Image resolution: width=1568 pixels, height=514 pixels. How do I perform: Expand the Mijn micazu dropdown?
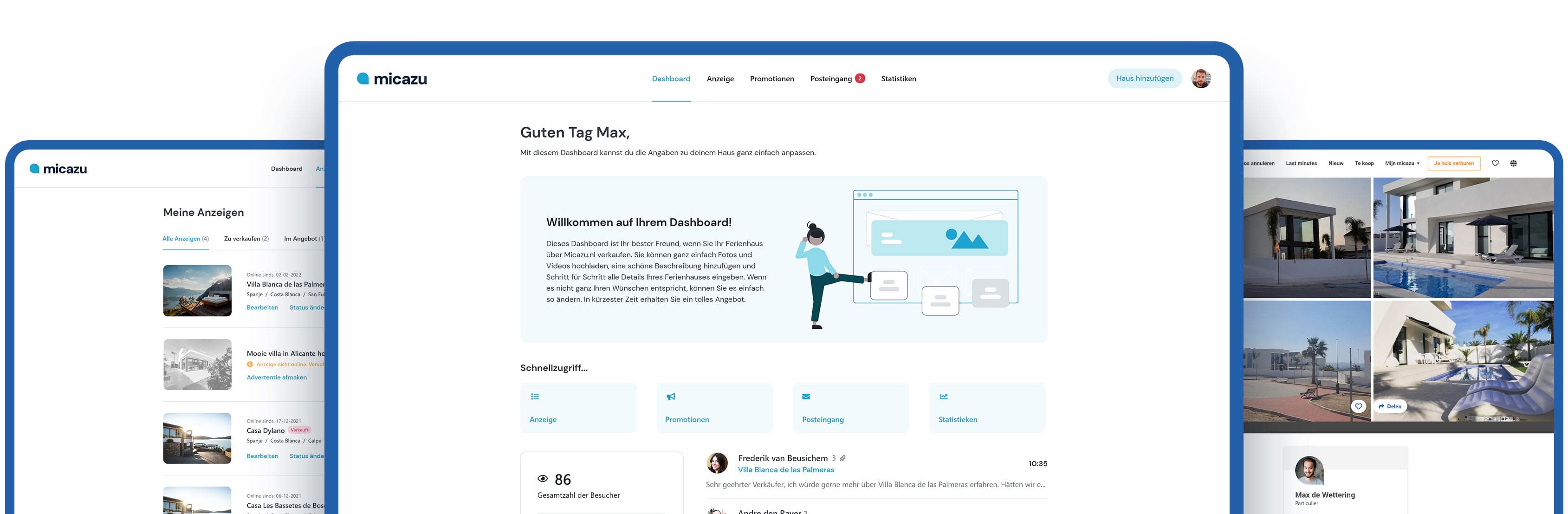1402,163
